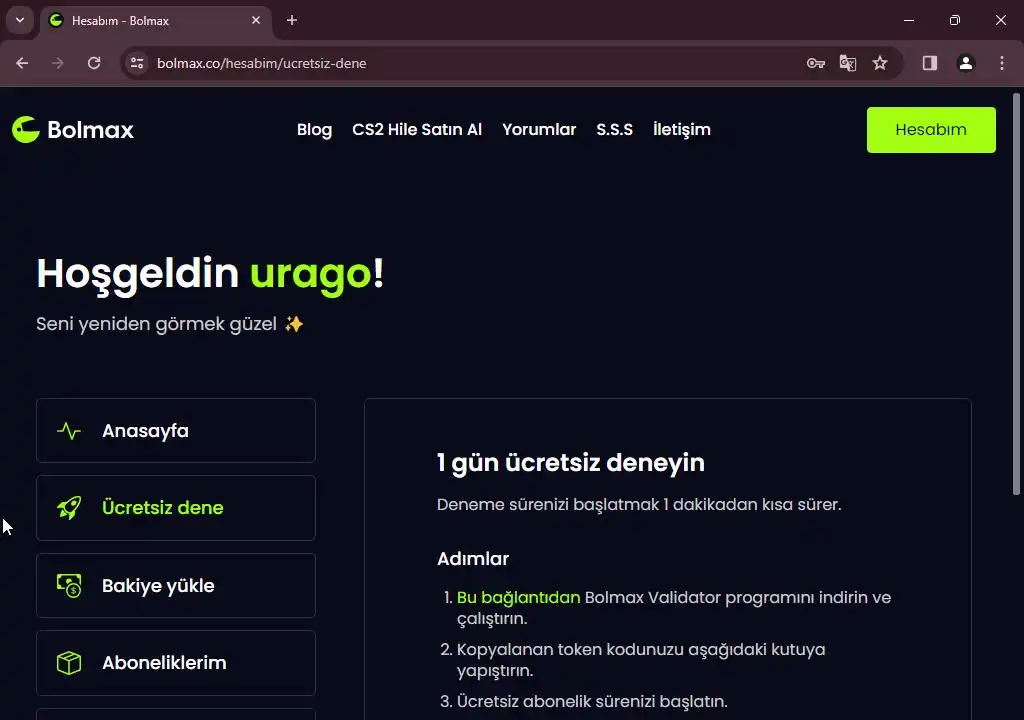
Task: Follow the Bu bağlantıdan download link
Action: [x=518, y=597]
